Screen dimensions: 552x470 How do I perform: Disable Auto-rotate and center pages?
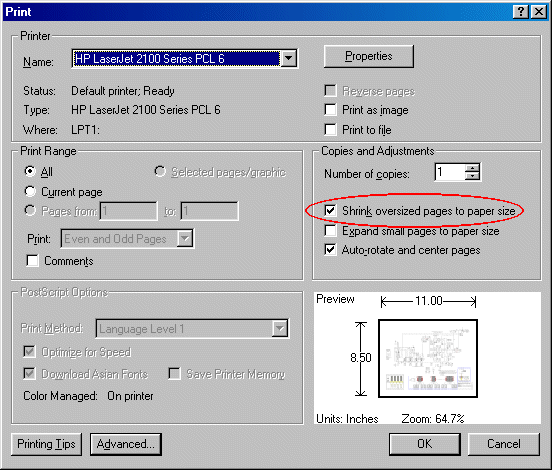(330, 250)
